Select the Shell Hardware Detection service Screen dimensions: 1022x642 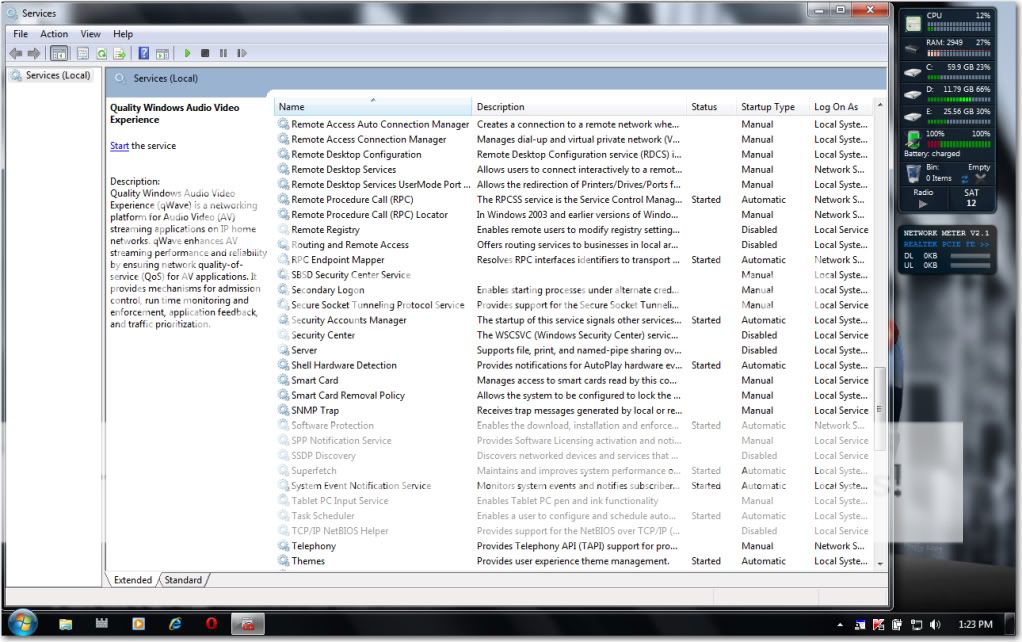574,366
